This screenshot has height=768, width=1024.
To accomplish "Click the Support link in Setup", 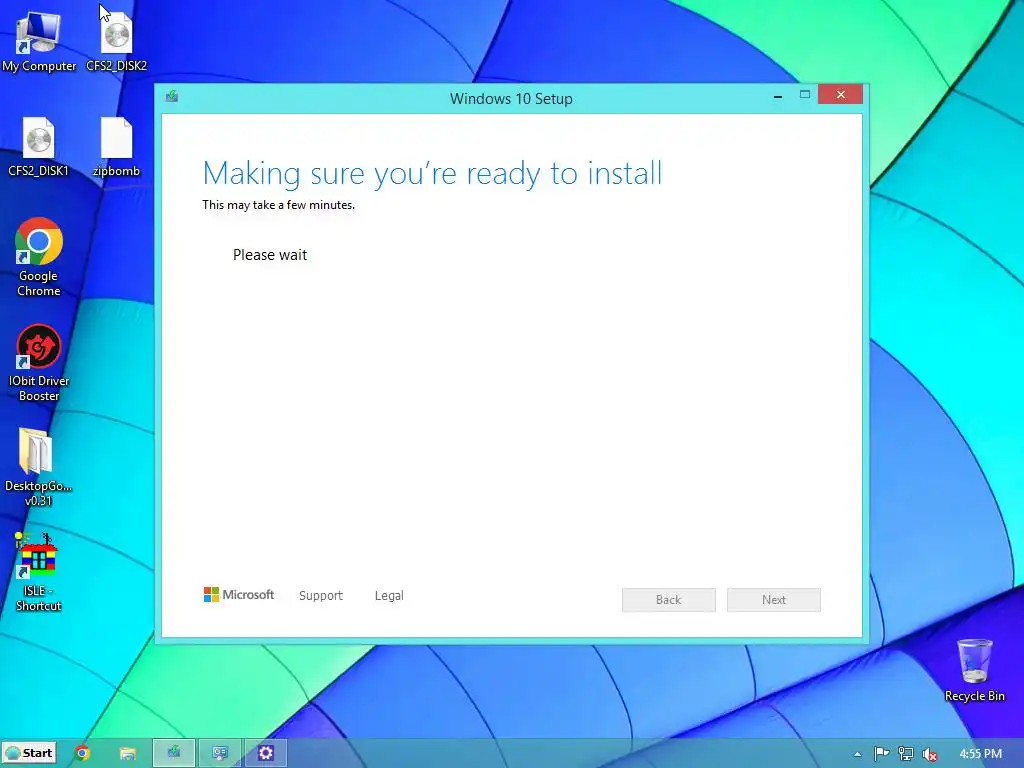I will pyautogui.click(x=321, y=596).
